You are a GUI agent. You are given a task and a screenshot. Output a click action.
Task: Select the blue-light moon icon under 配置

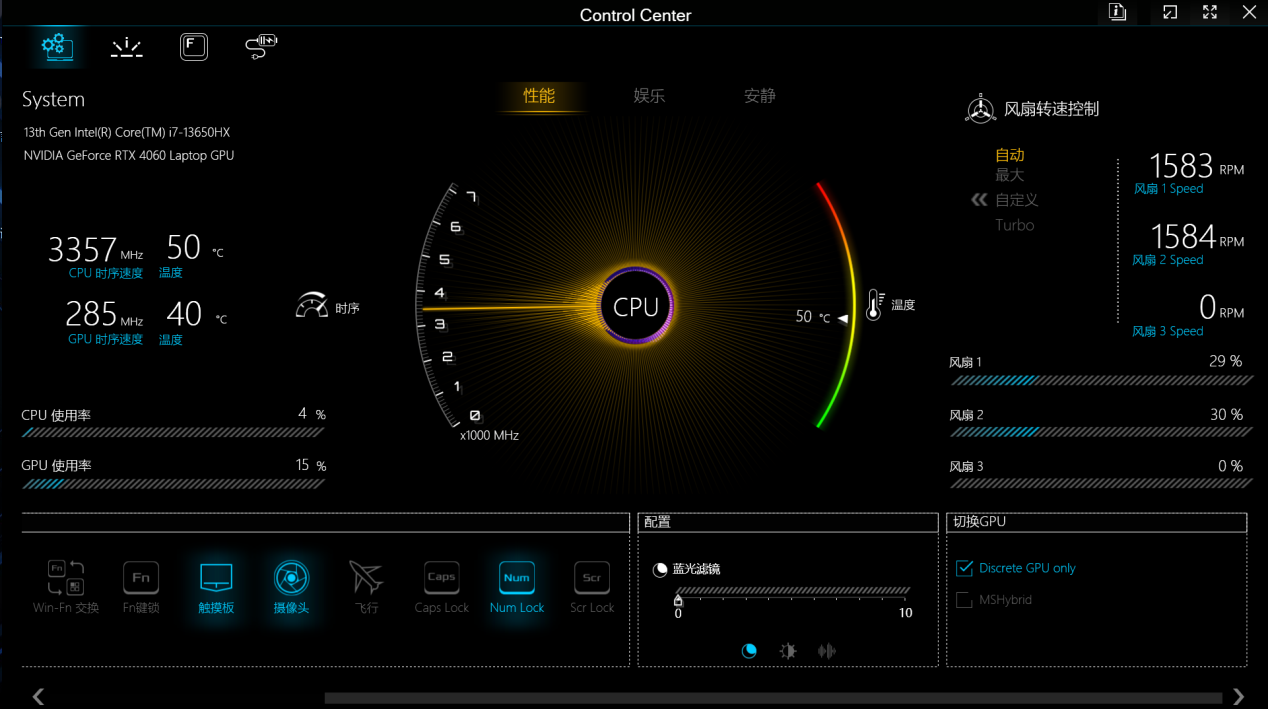tap(749, 651)
